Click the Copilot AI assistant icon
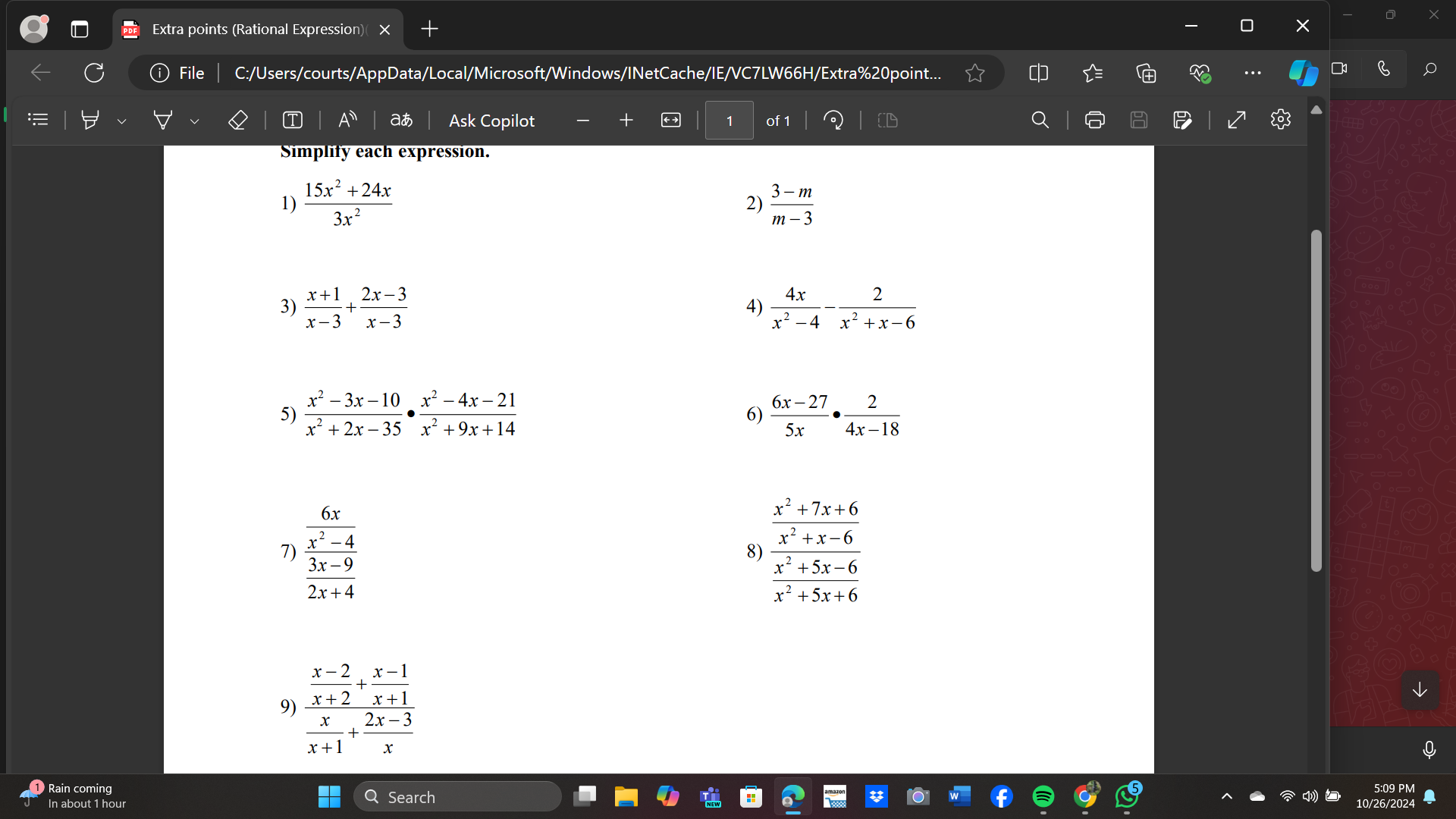The image size is (1456, 819). 1304,73
